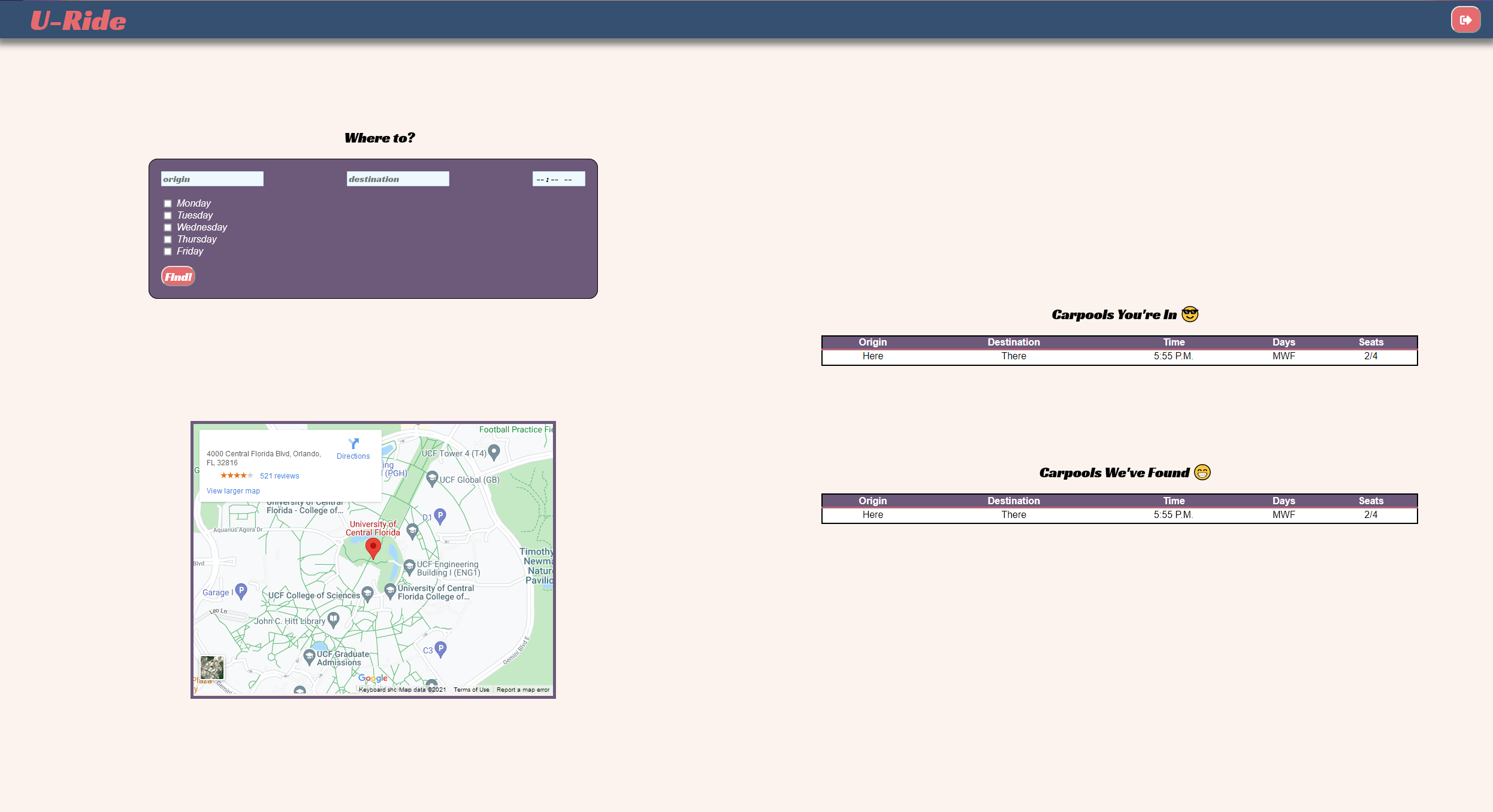Click the red University of Central Florida pin

click(x=373, y=547)
